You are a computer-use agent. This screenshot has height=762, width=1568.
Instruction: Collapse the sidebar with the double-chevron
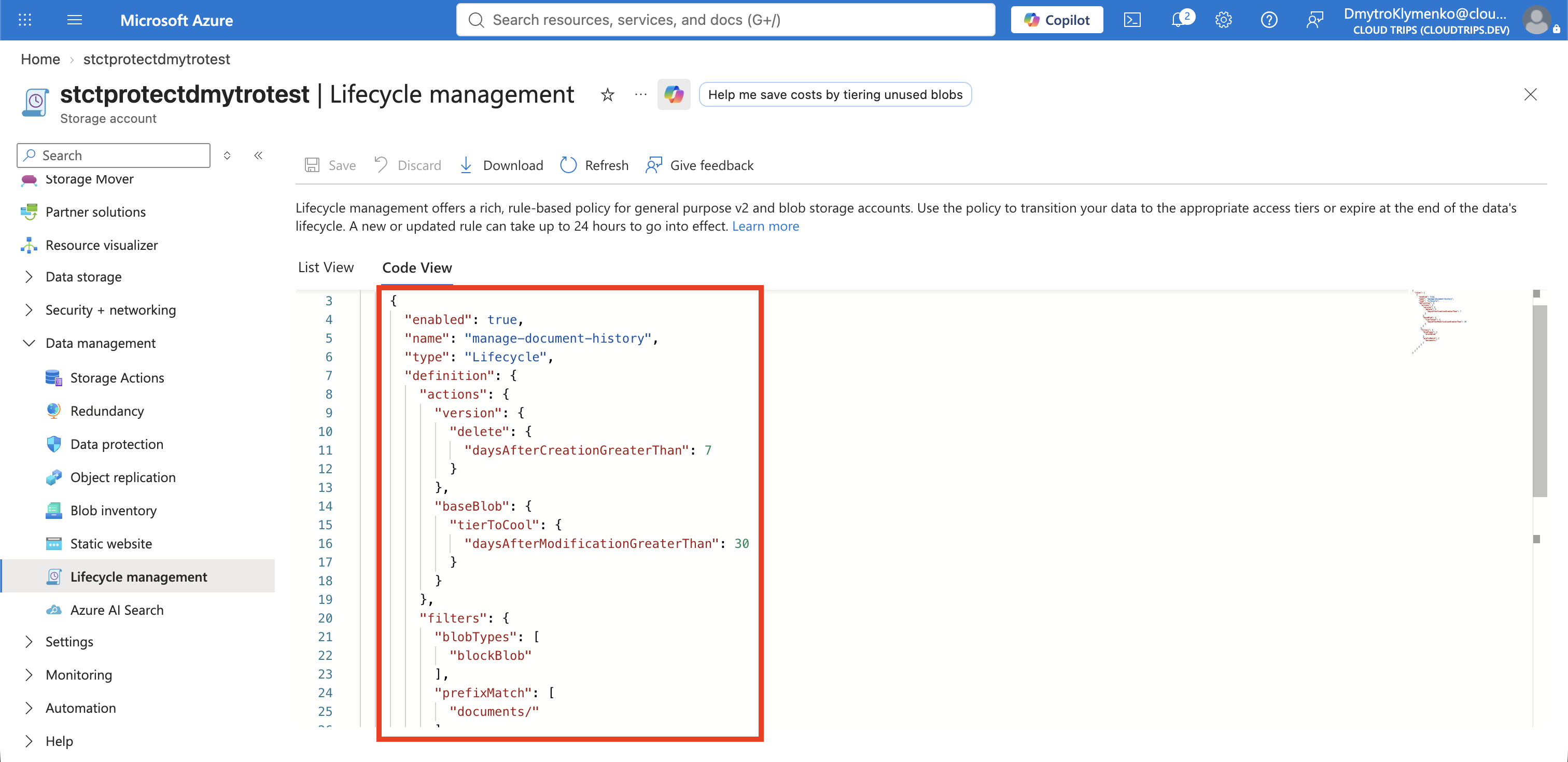pos(258,155)
